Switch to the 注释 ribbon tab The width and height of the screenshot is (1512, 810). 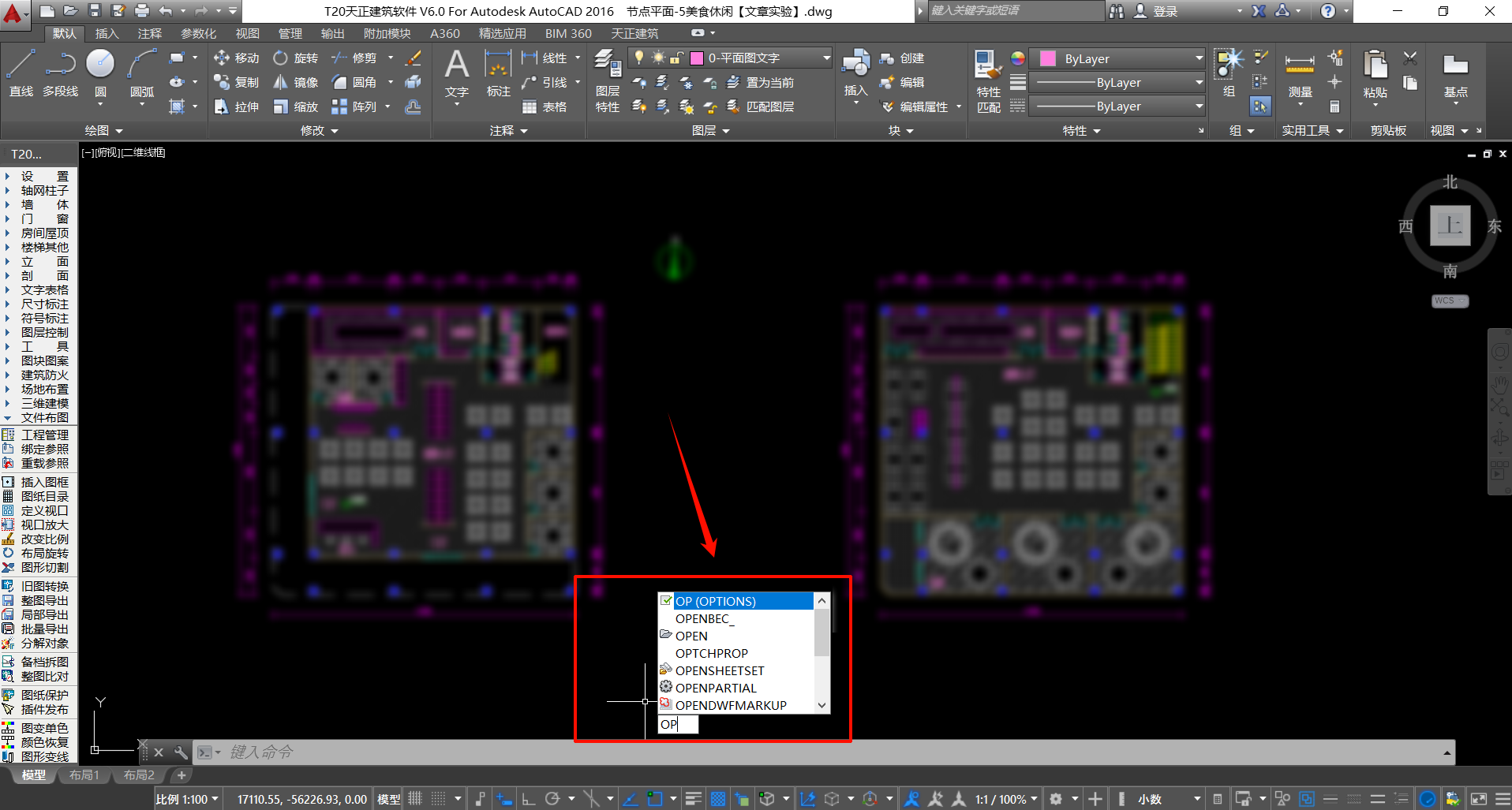tap(149, 33)
